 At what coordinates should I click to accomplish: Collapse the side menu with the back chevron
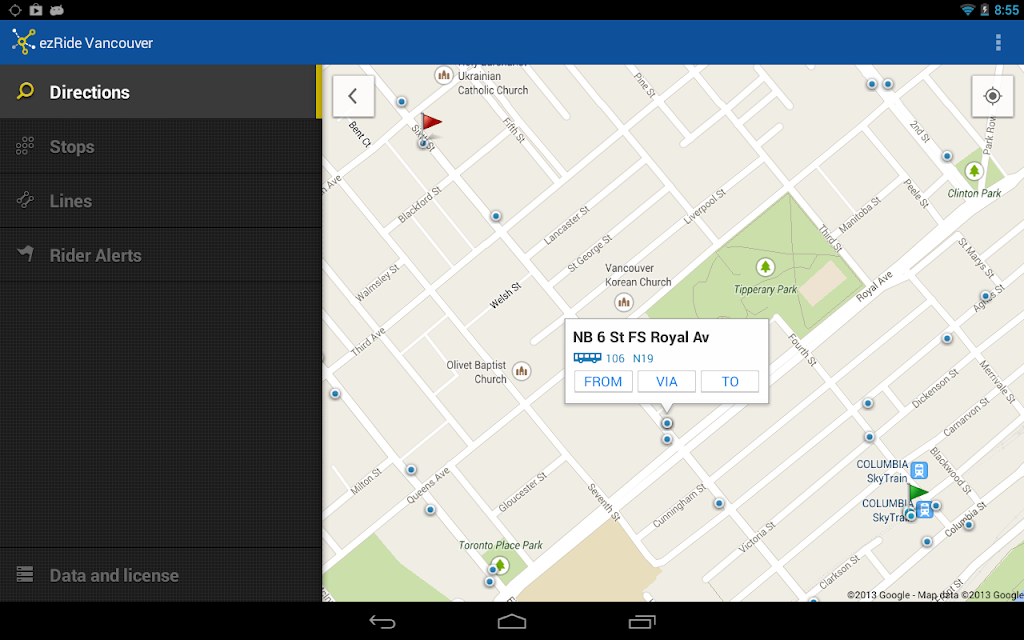point(353,96)
